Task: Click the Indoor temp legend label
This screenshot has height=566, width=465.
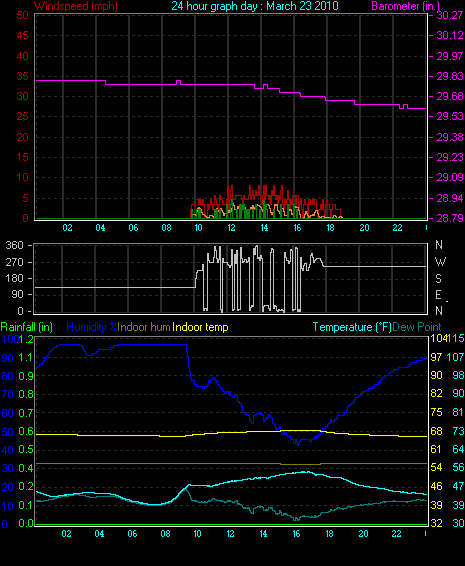Action: click(x=200, y=327)
